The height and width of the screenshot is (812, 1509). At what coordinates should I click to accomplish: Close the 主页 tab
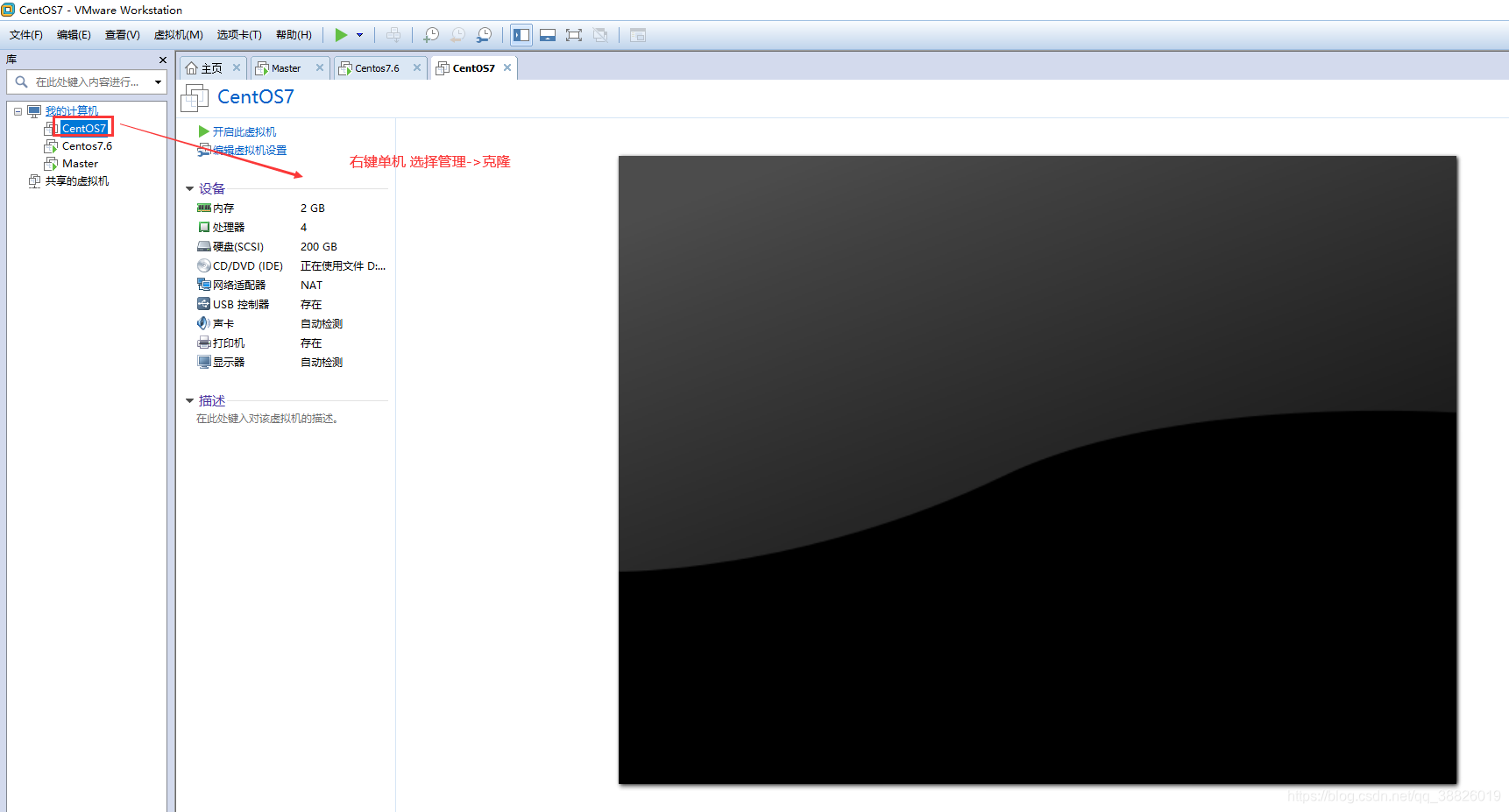pyautogui.click(x=237, y=67)
